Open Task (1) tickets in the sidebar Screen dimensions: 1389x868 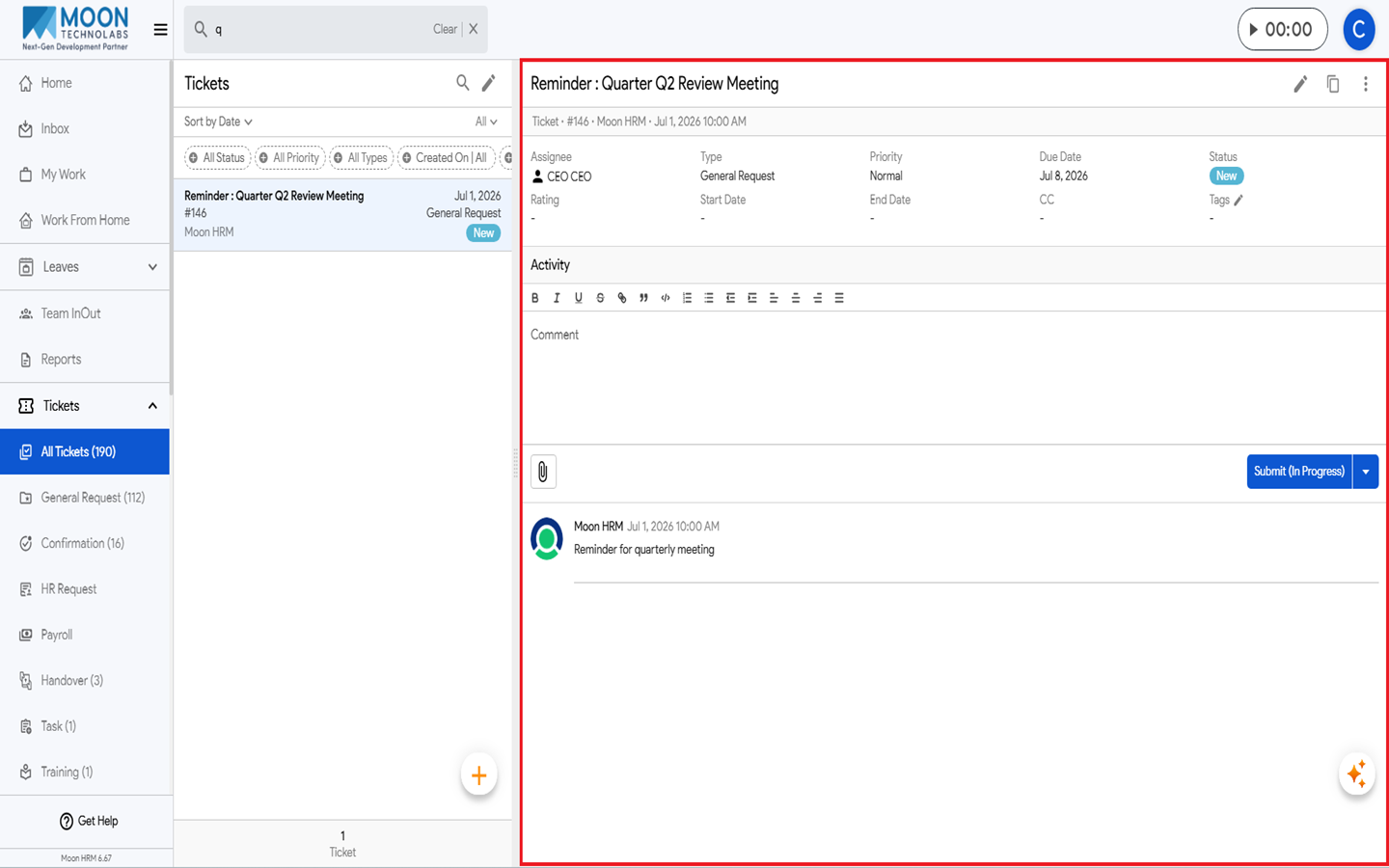tap(85, 726)
